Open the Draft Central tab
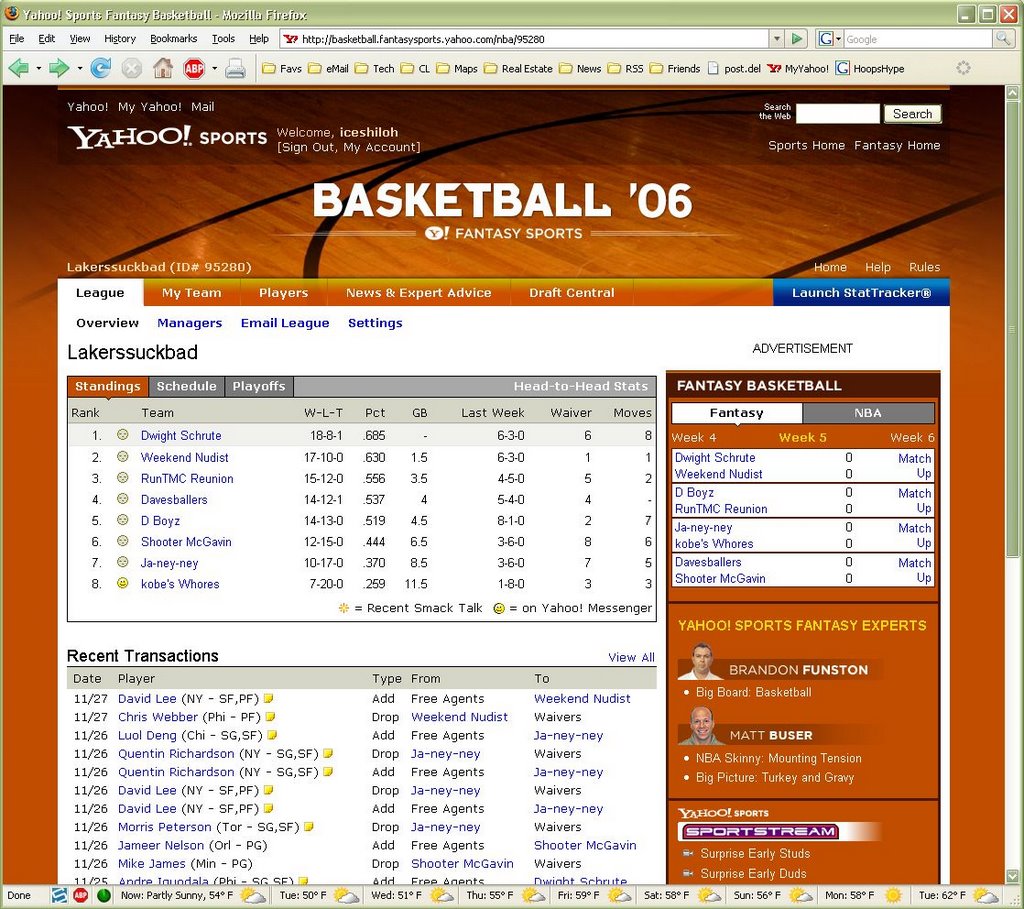The height and width of the screenshot is (909, 1024). tap(571, 293)
